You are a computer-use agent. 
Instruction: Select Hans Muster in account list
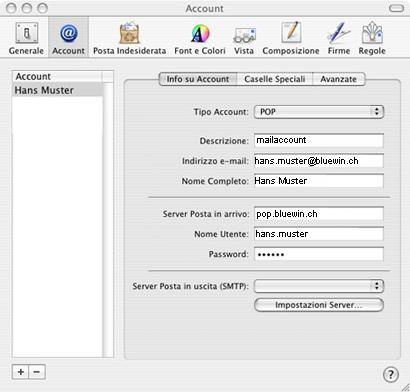pyautogui.click(x=57, y=90)
